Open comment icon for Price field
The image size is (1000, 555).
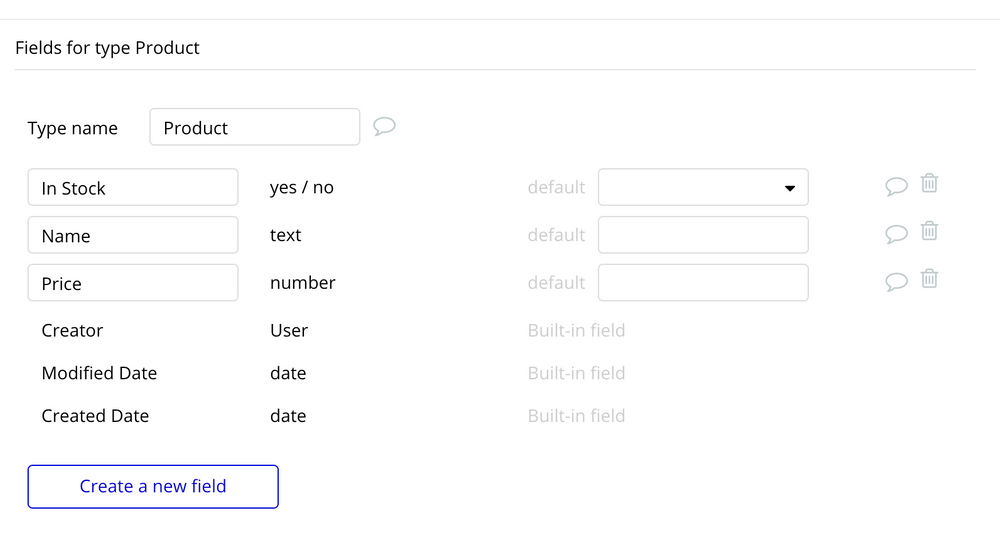[x=896, y=281]
